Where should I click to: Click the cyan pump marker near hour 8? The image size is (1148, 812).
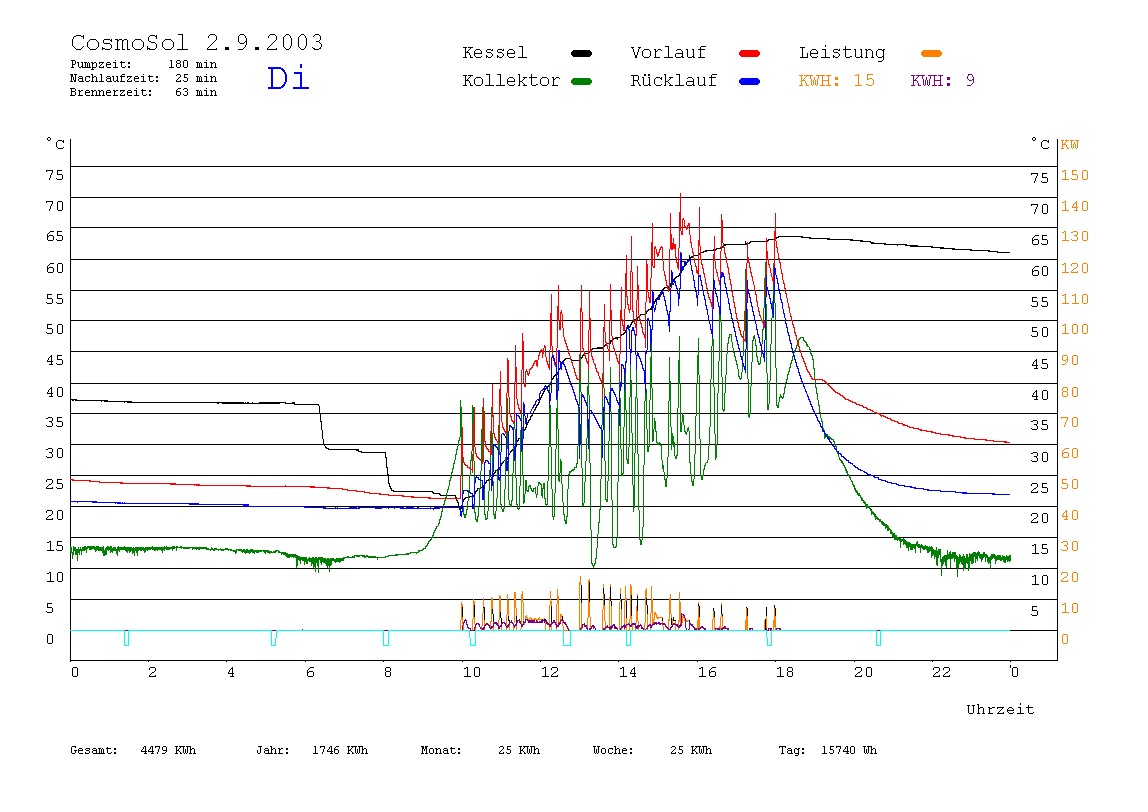click(x=386, y=638)
